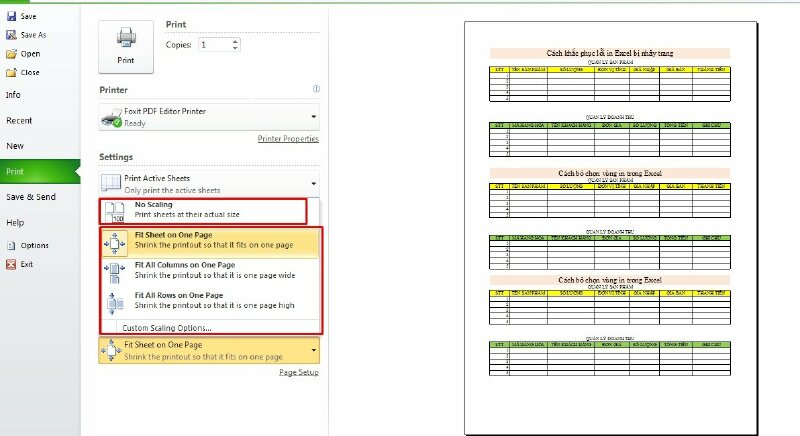Click 'Ready' printer status text
Viewport: 800px width, 436px height.
[135, 123]
